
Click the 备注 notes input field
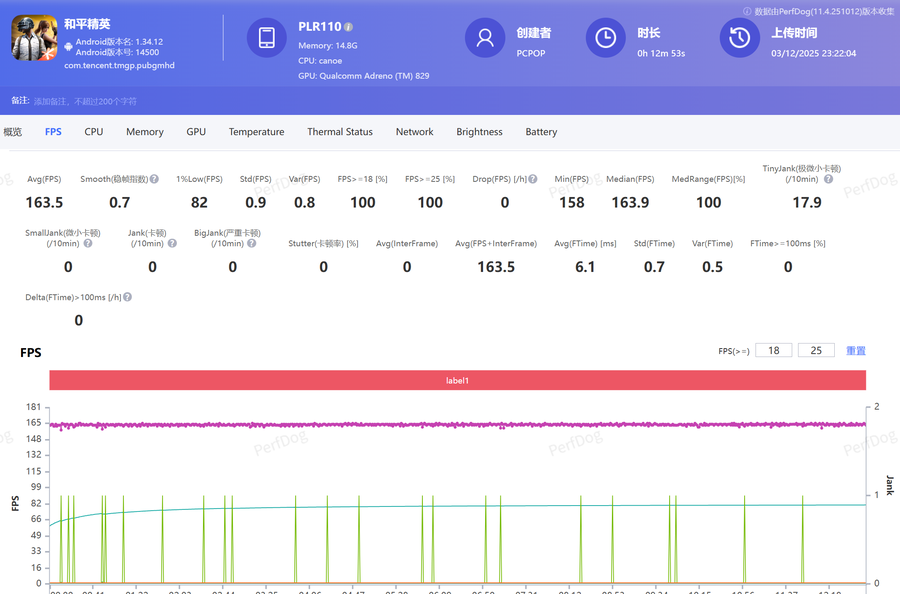point(85,101)
